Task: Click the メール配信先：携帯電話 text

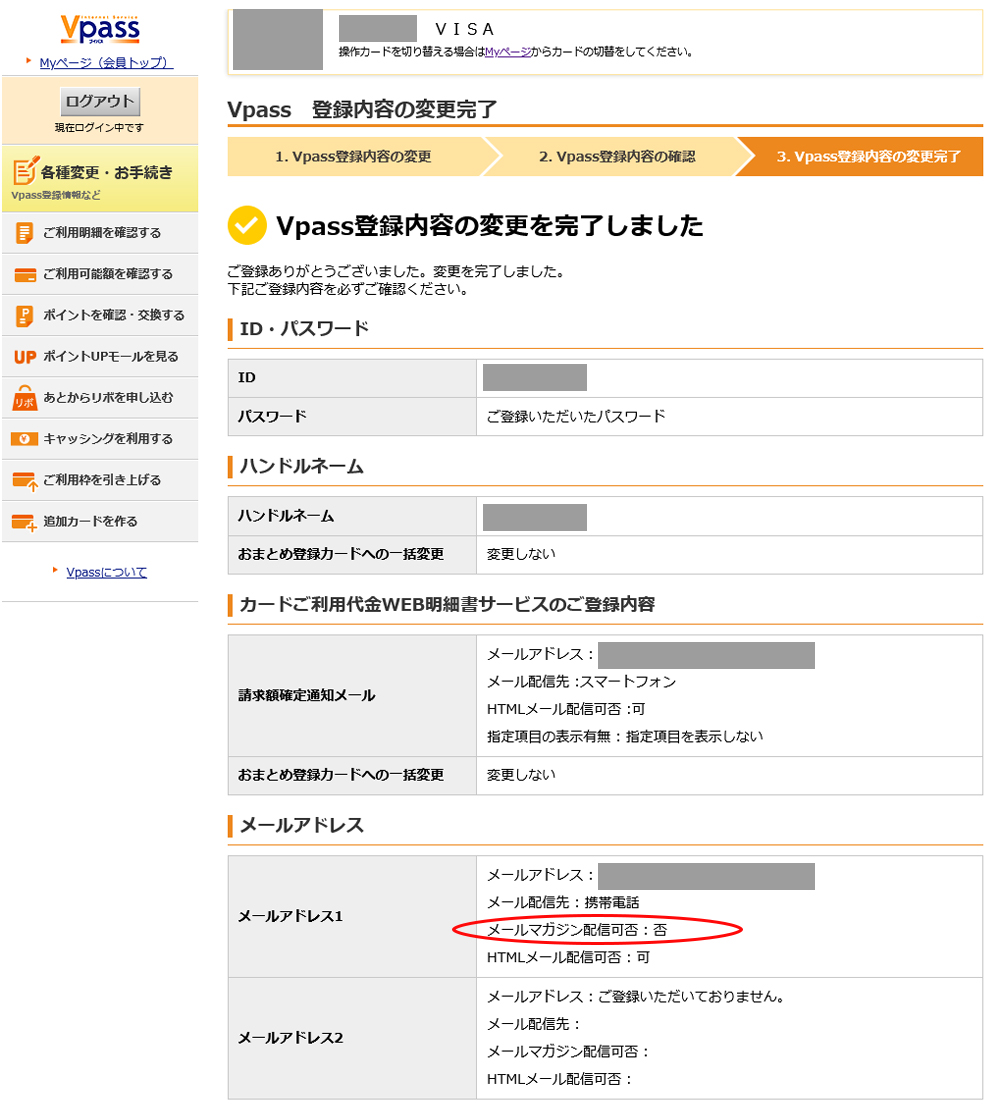Action: point(563,903)
